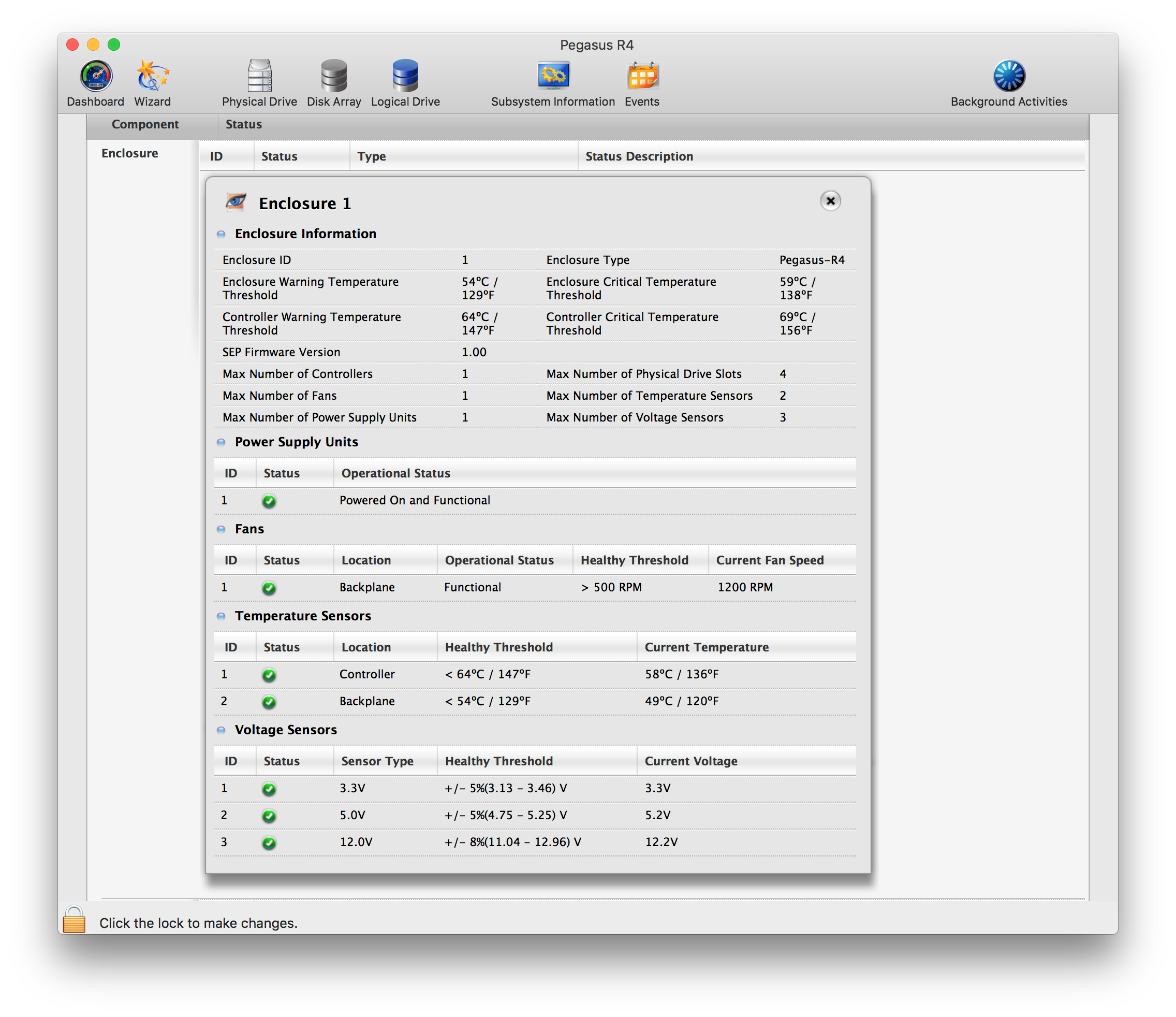Collapse the Fans section
Screen dimensions: 1176x1017
[222, 529]
